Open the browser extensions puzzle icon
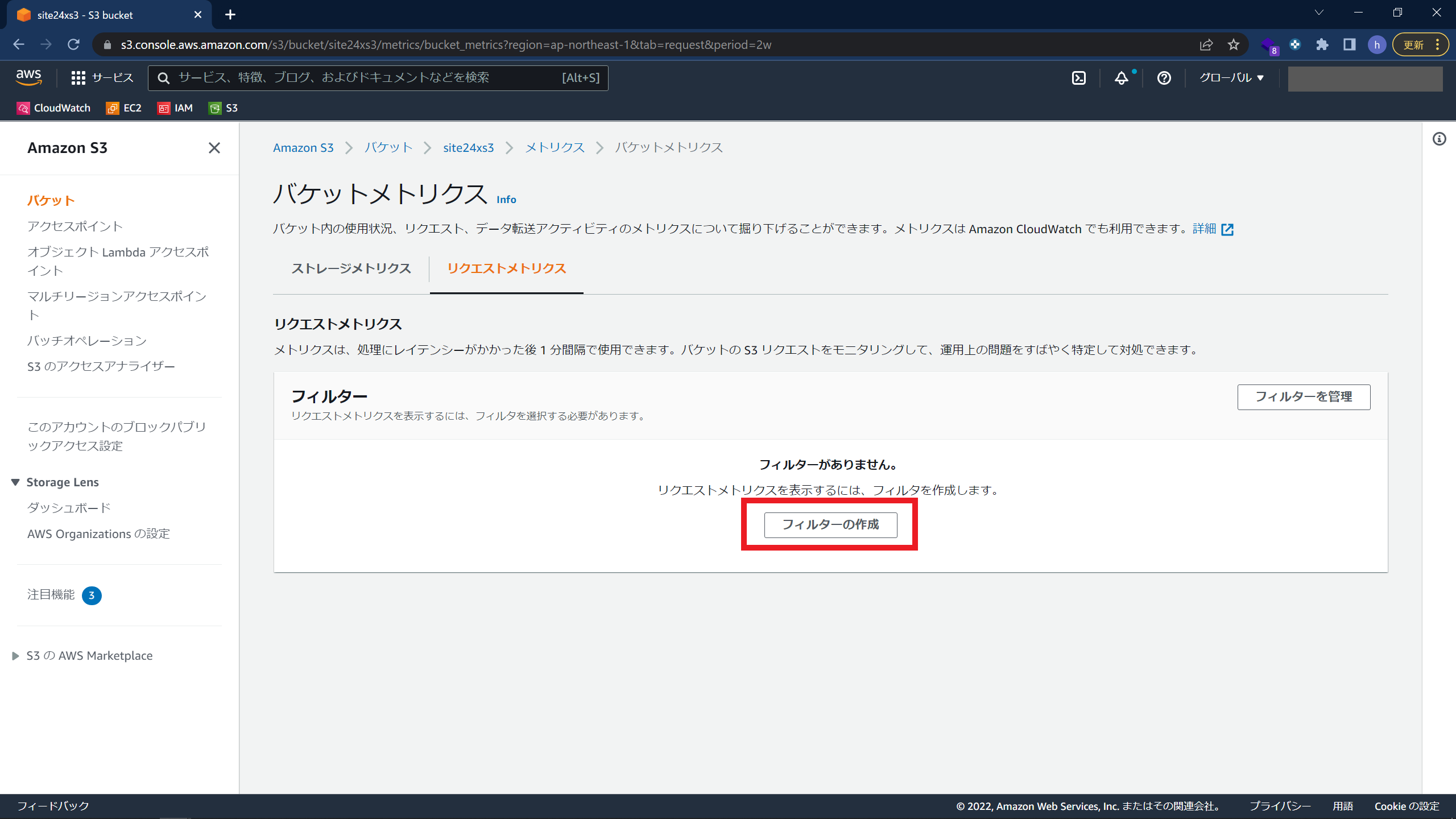Image resolution: width=1456 pixels, height=819 pixels. pos(1322,44)
